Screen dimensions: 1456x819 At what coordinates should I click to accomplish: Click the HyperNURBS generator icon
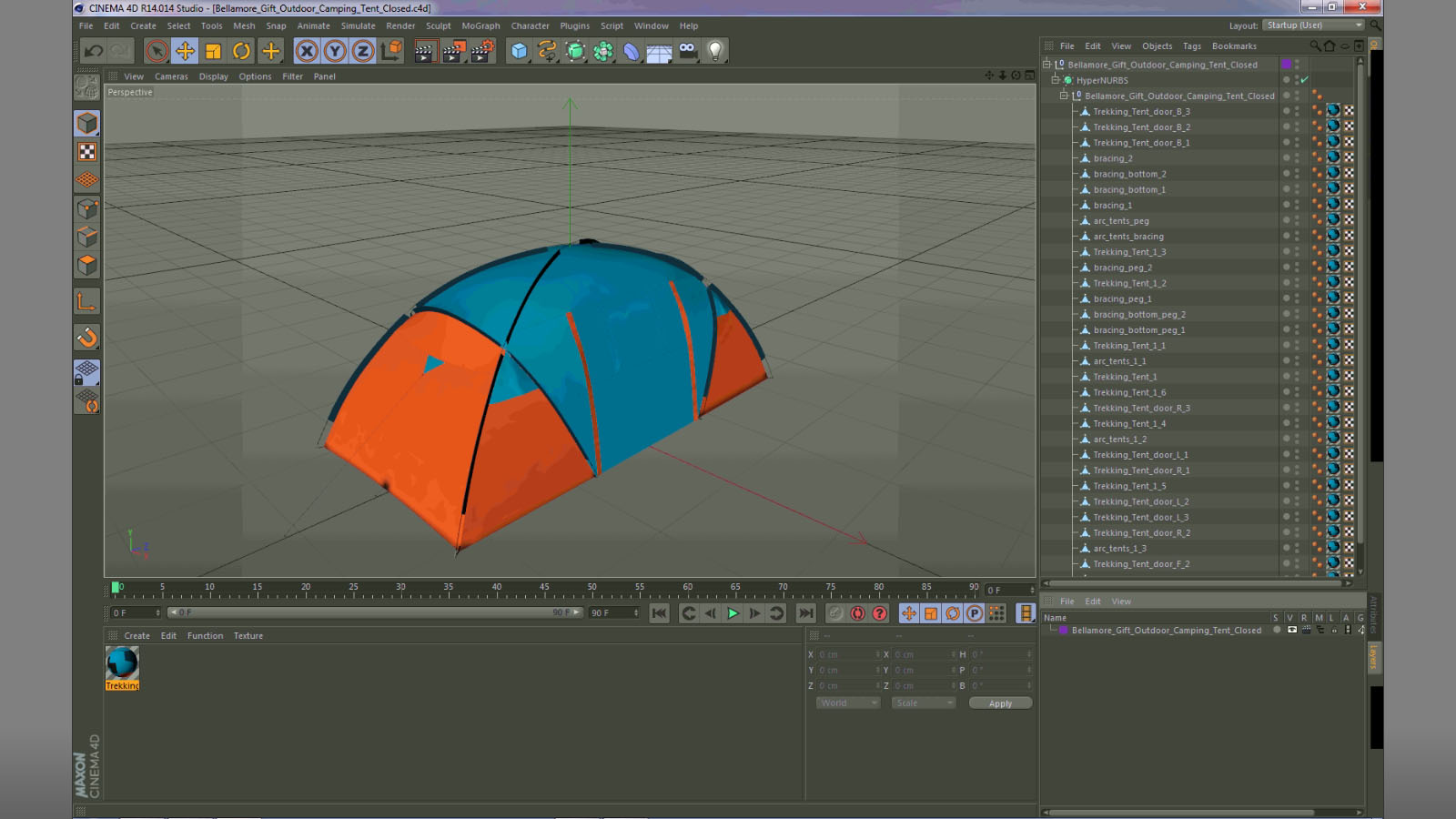coord(575,51)
